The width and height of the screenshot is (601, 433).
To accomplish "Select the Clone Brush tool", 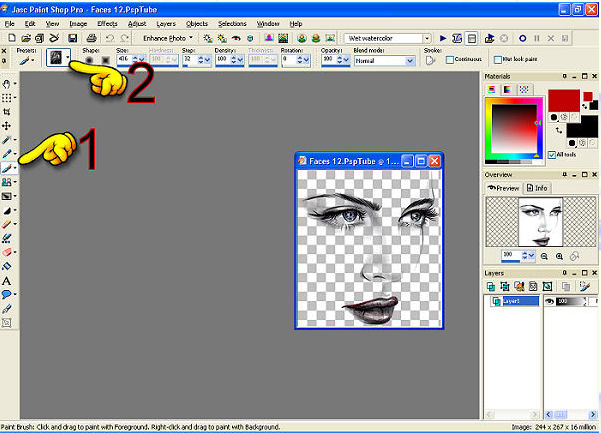I will coord(6,182).
